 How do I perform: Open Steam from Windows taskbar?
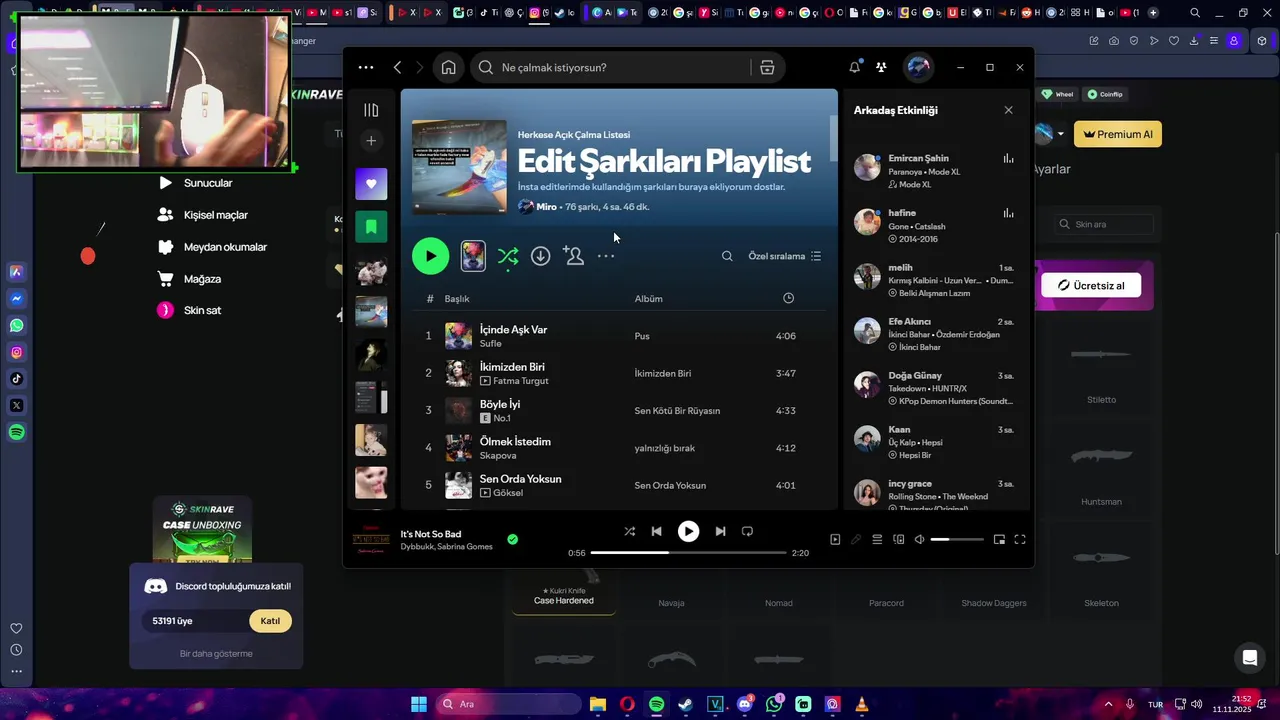tap(685, 704)
